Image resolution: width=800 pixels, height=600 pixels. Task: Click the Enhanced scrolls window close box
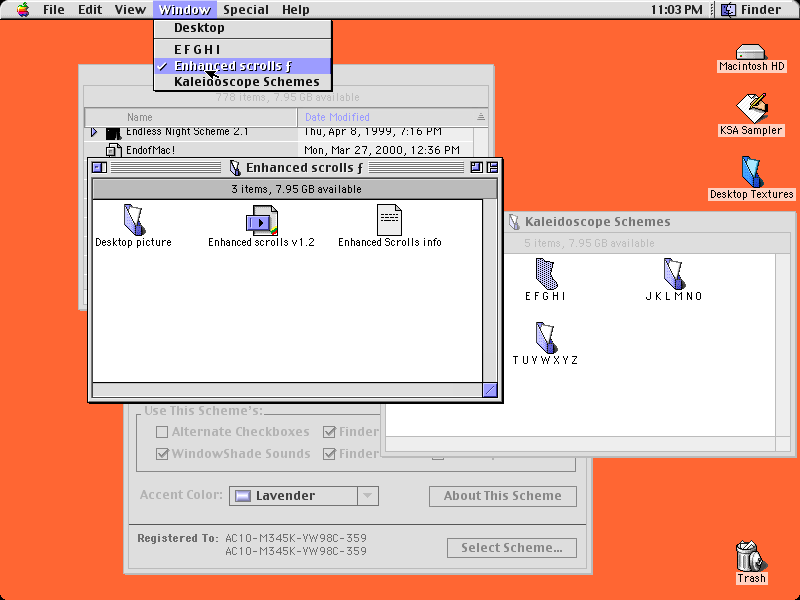click(99, 167)
